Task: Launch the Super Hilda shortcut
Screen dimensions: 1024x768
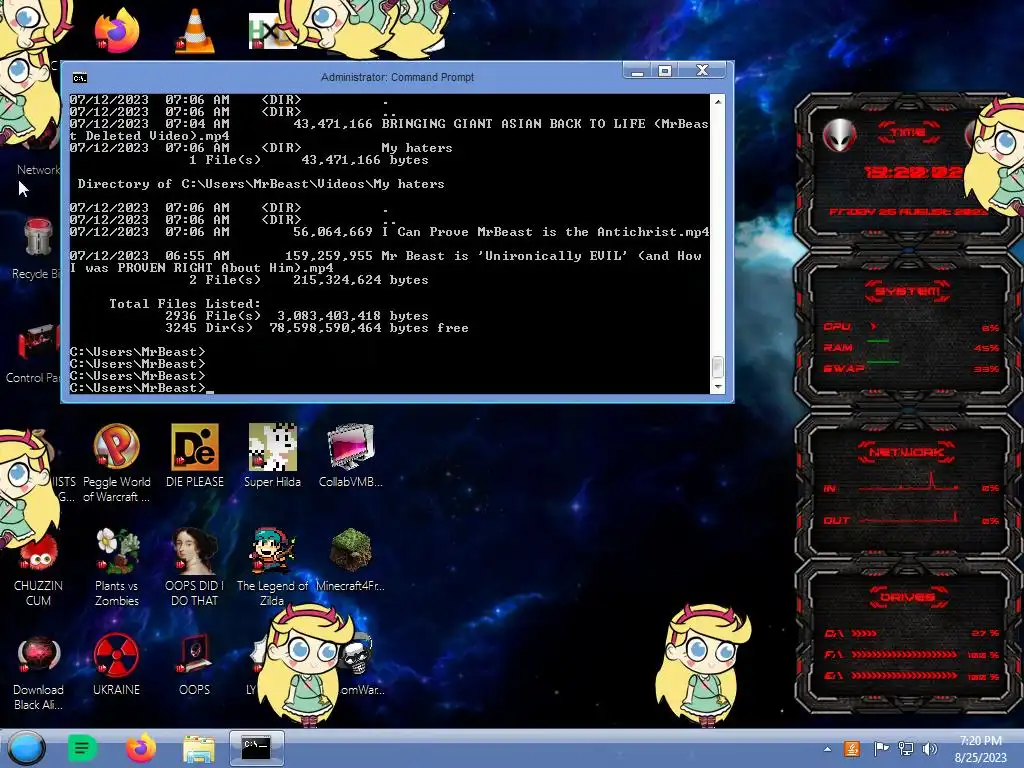Action: coord(272,456)
